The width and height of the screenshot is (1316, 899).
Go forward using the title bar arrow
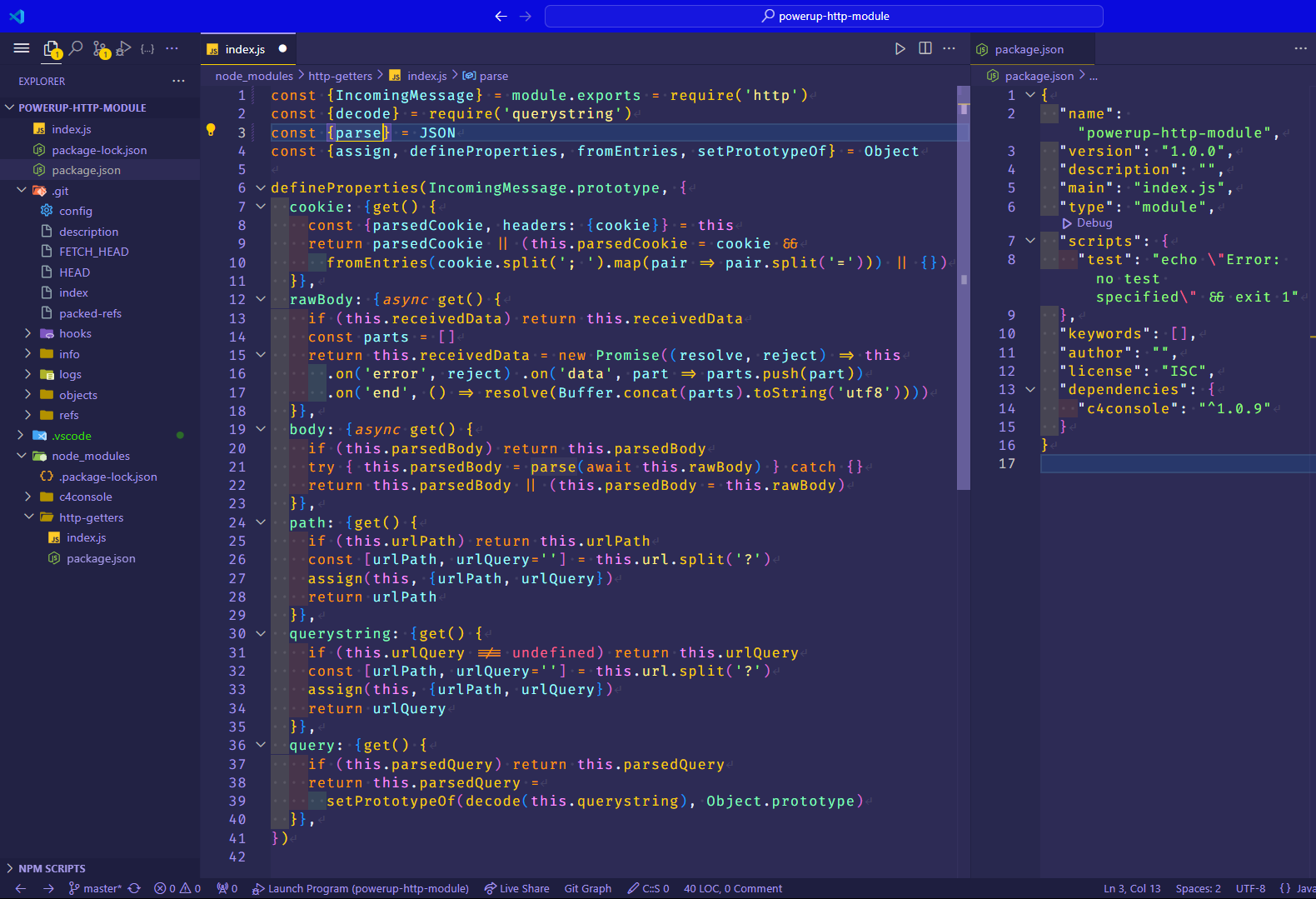tap(526, 16)
